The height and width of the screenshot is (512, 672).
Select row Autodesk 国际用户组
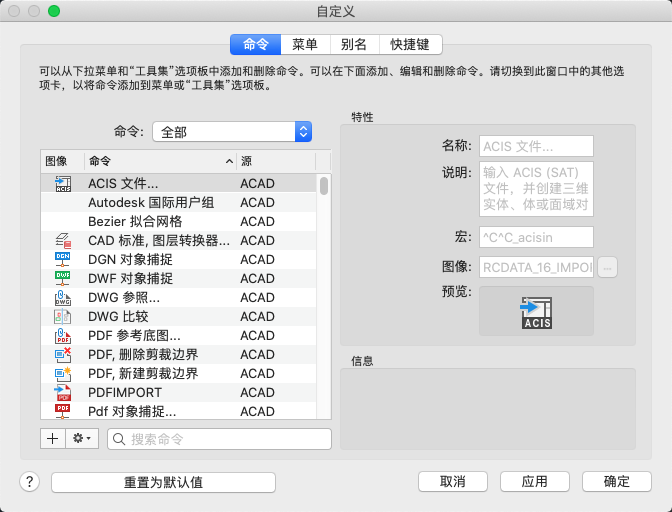(x=179, y=202)
